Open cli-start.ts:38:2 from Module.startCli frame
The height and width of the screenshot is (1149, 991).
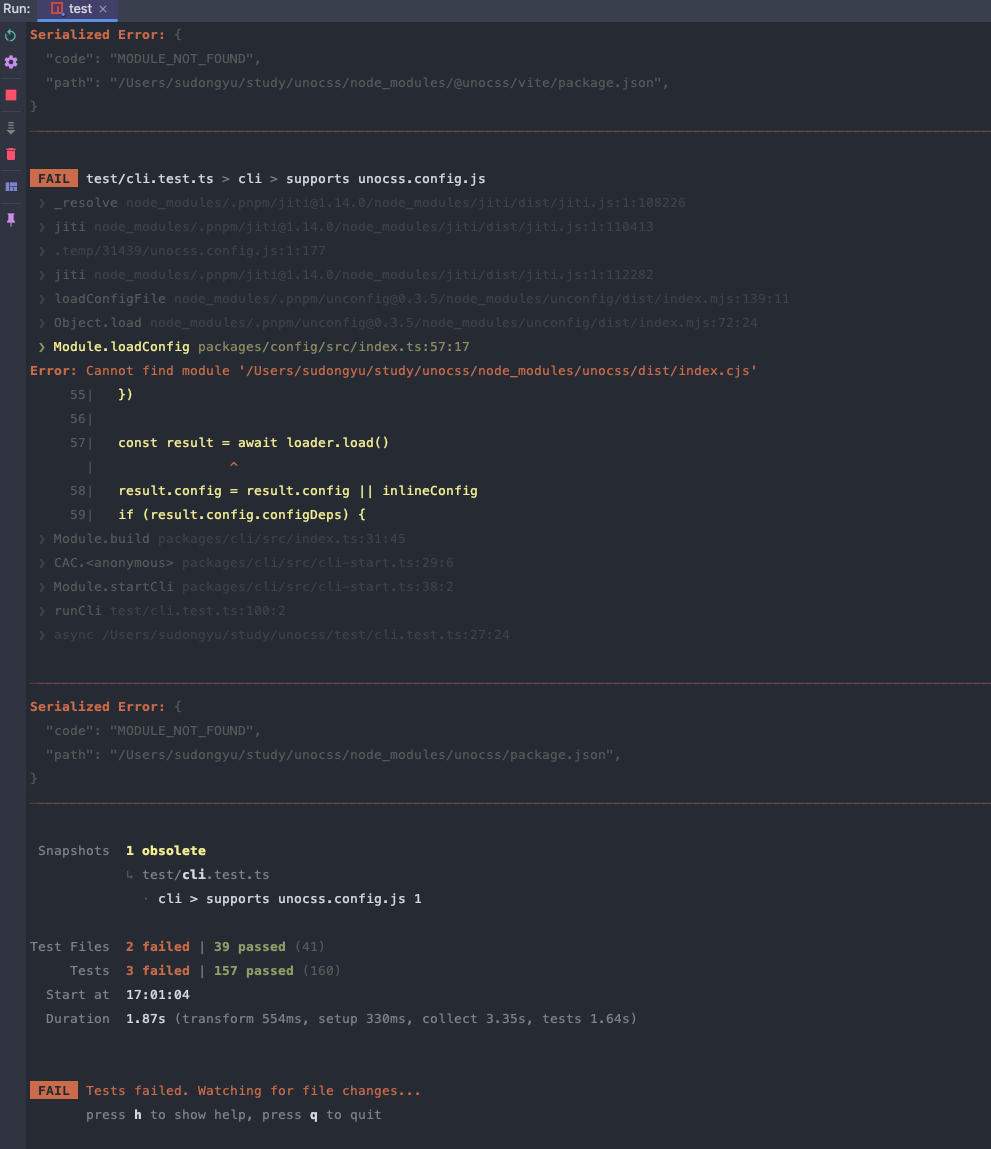coord(317,587)
